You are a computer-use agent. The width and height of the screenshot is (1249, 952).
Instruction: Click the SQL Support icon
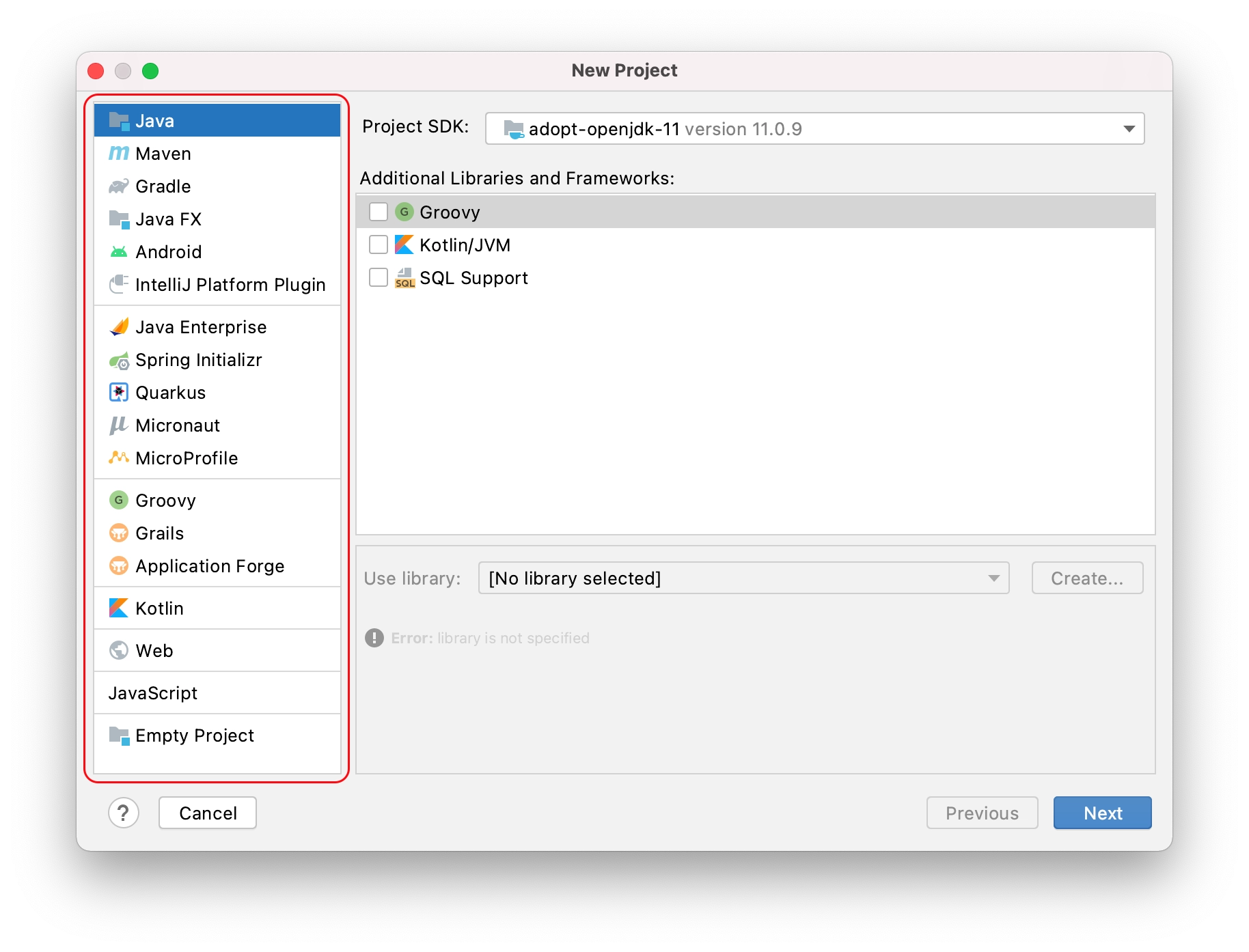pos(404,278)
